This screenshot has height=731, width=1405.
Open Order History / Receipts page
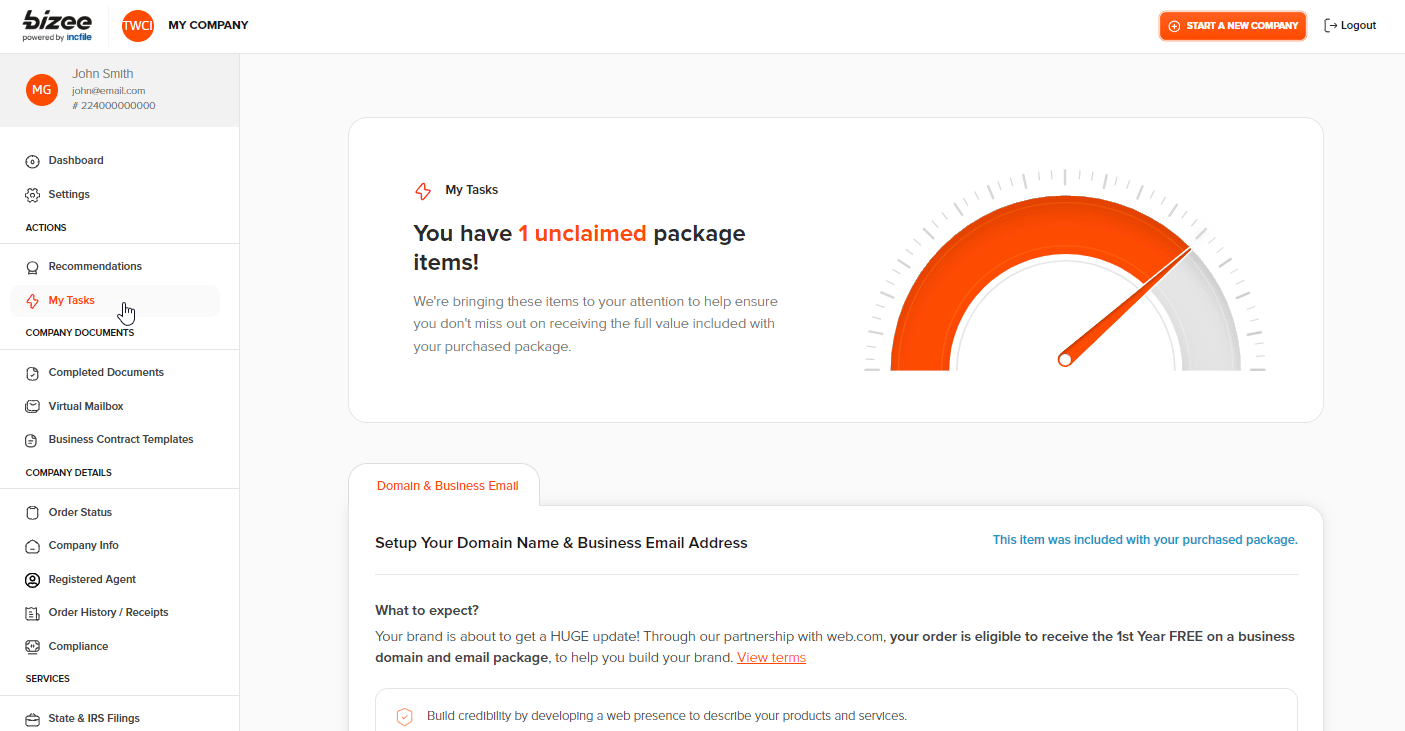pos(108,613)
